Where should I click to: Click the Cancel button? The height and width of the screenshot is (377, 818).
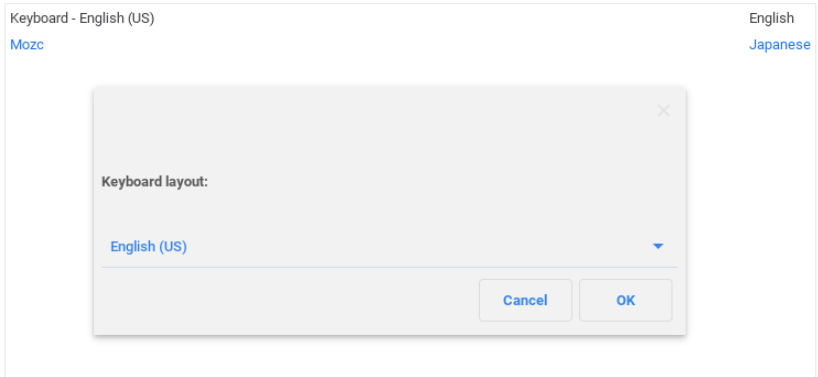(x=525, y=300)
